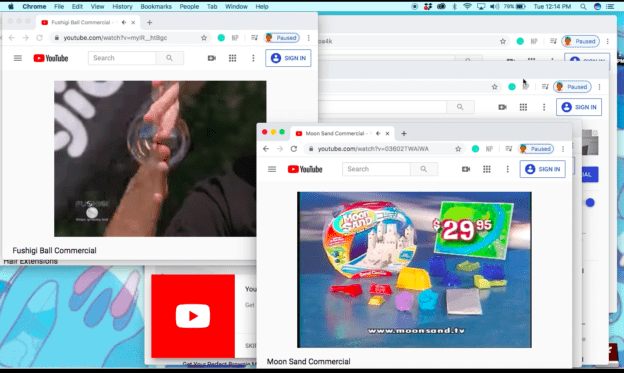624x373 pixels.
Task: Click the green extension icon in Moon Sand toolbar
Action: point(475,149)
